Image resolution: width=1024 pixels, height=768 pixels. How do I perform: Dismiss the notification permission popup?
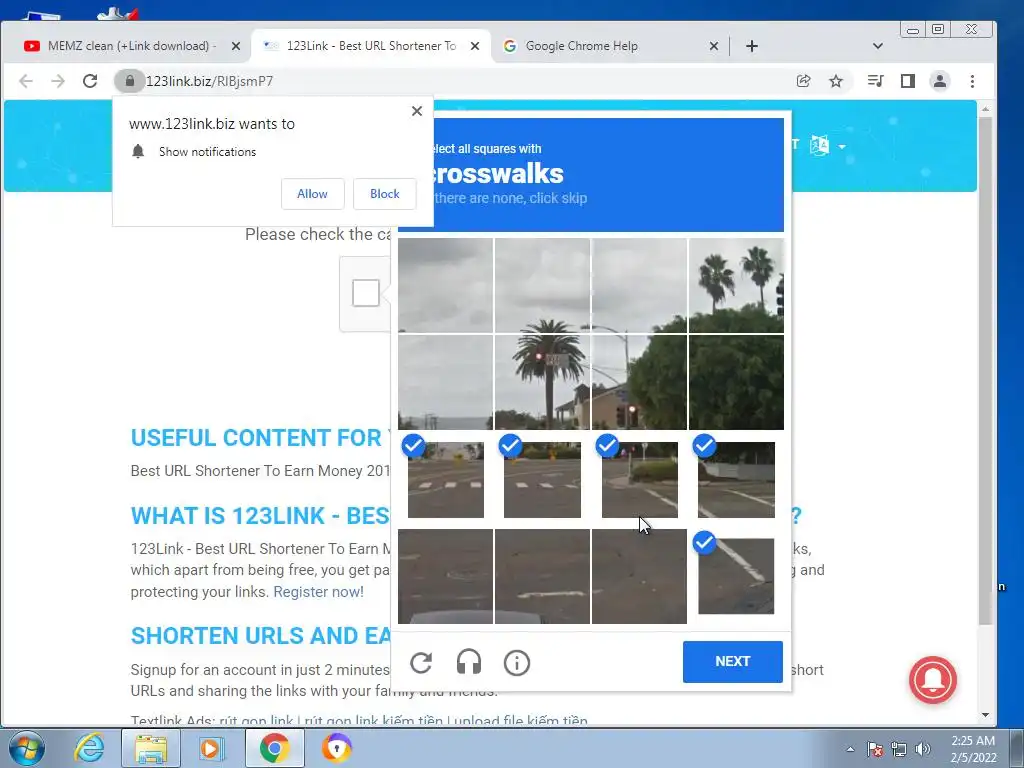417,111
